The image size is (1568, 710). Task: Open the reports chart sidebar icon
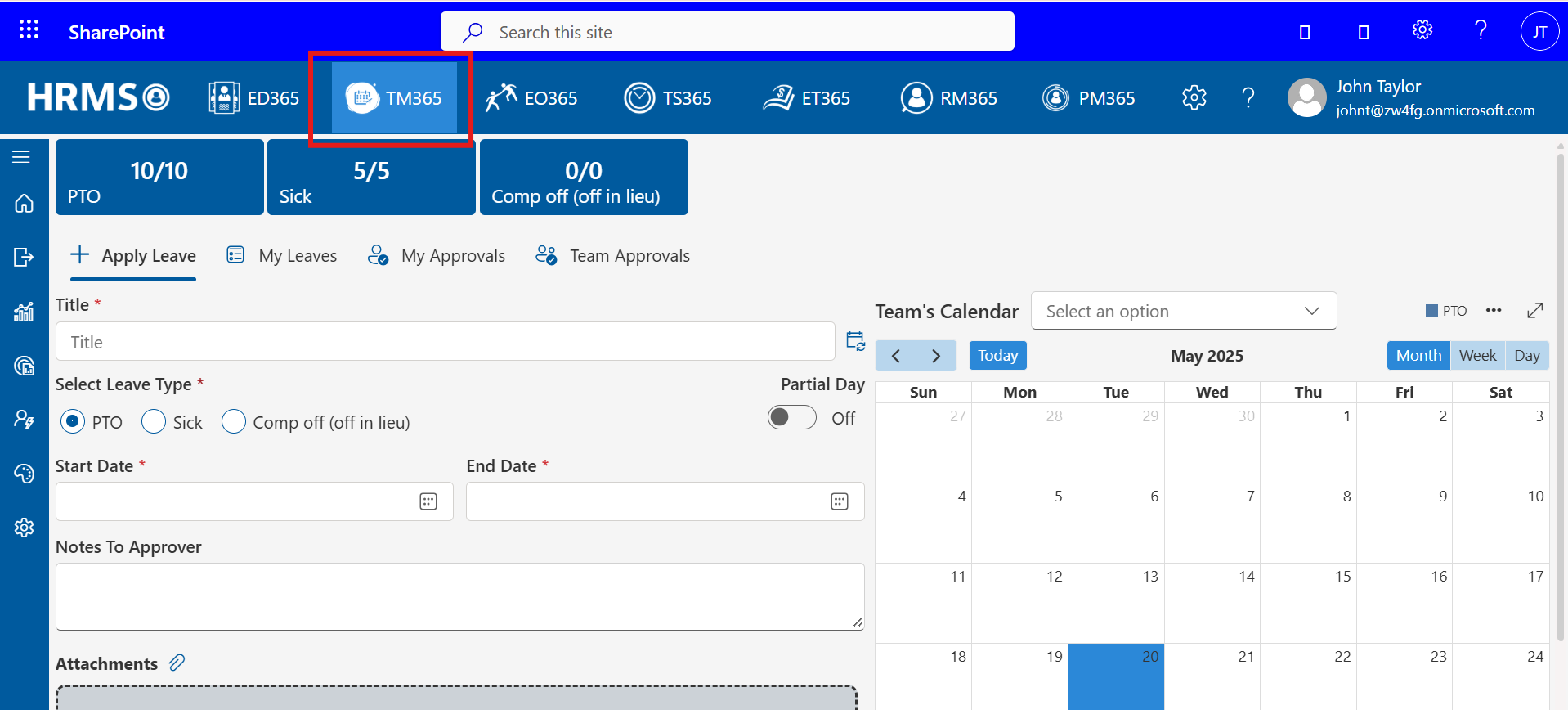pos(24,312)
